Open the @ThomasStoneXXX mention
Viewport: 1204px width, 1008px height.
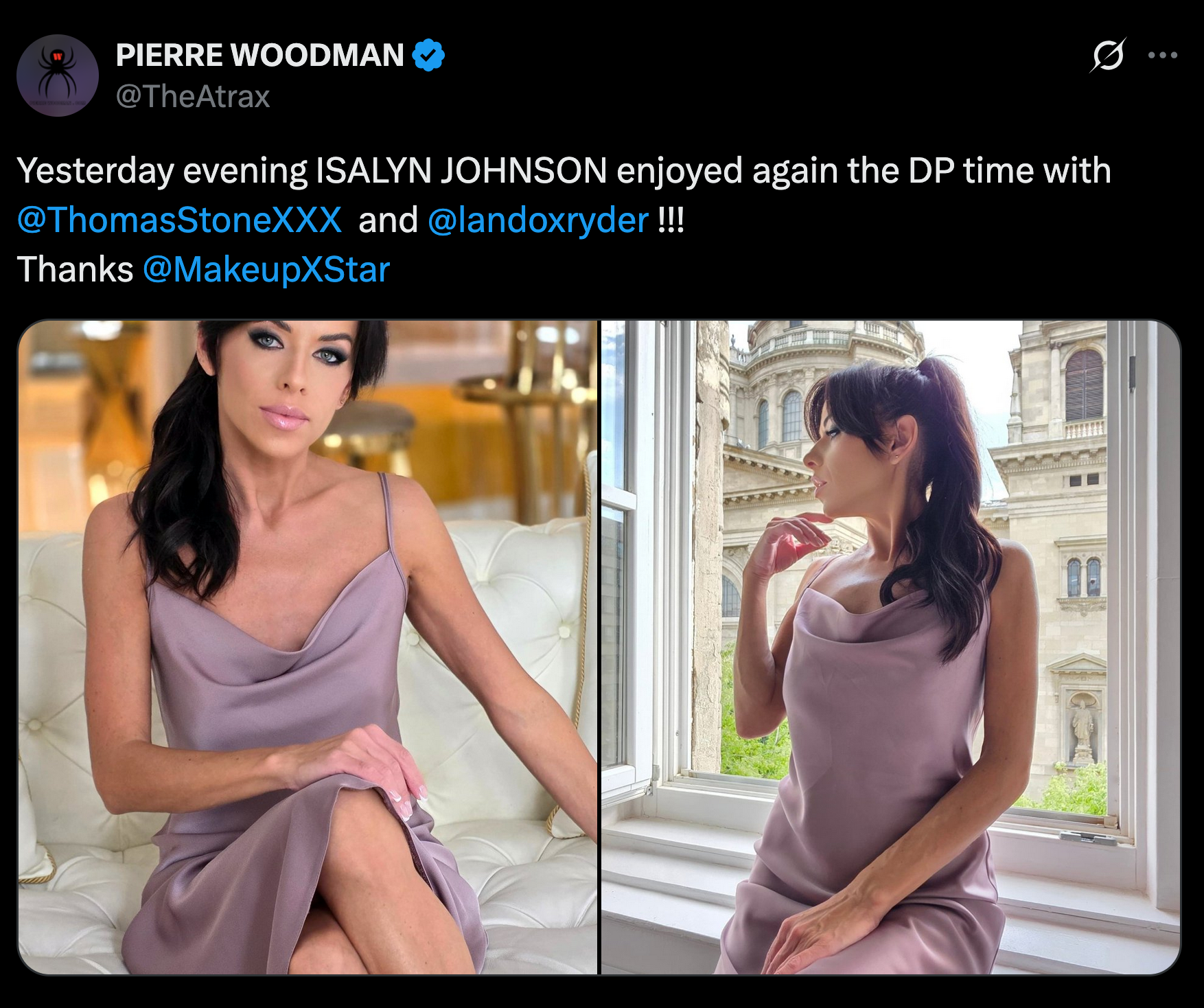click(x=180, y=220)
